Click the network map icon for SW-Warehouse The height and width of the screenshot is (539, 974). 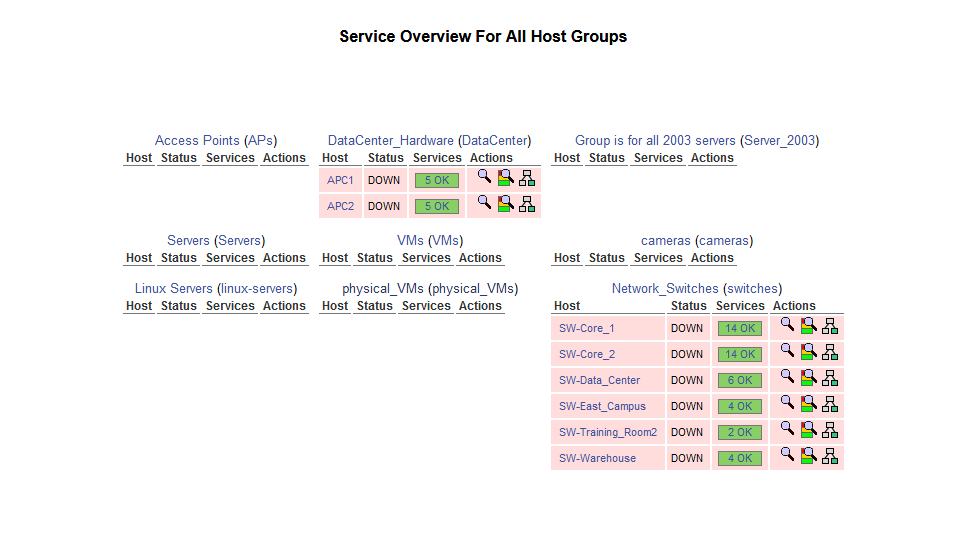(830, 456)
